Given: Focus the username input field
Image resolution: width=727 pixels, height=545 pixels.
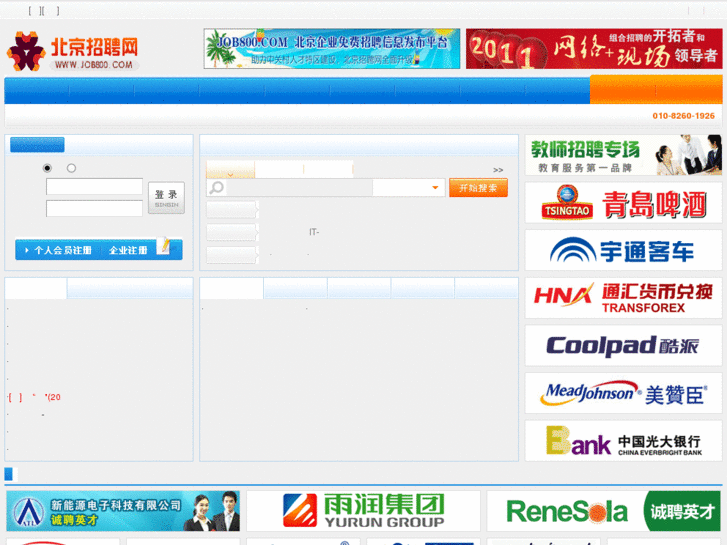Looking at the screenshot, I should tap(94, 186).
